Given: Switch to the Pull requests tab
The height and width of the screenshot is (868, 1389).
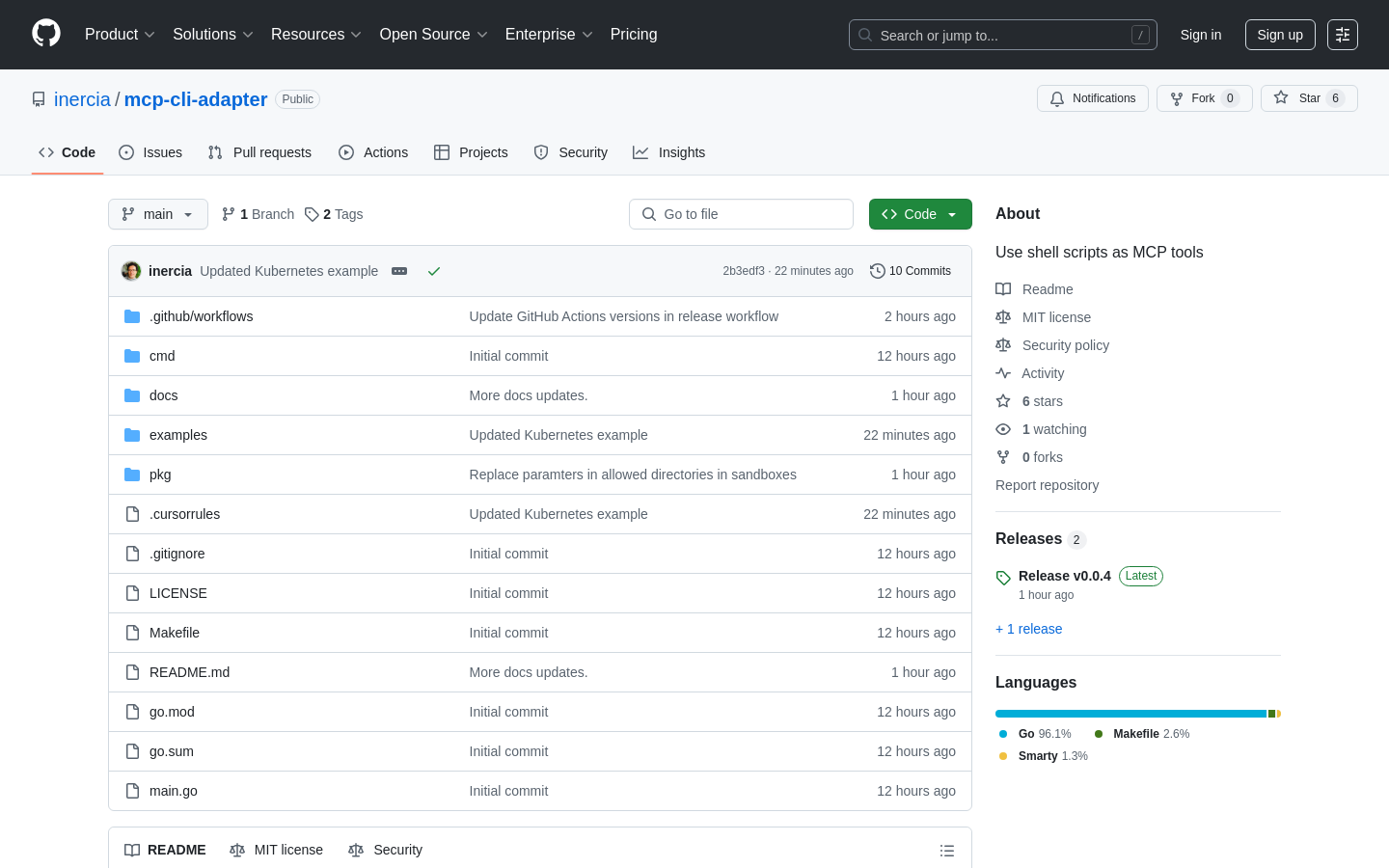Looking at the screenshot, I should click(x=259, y=152).
